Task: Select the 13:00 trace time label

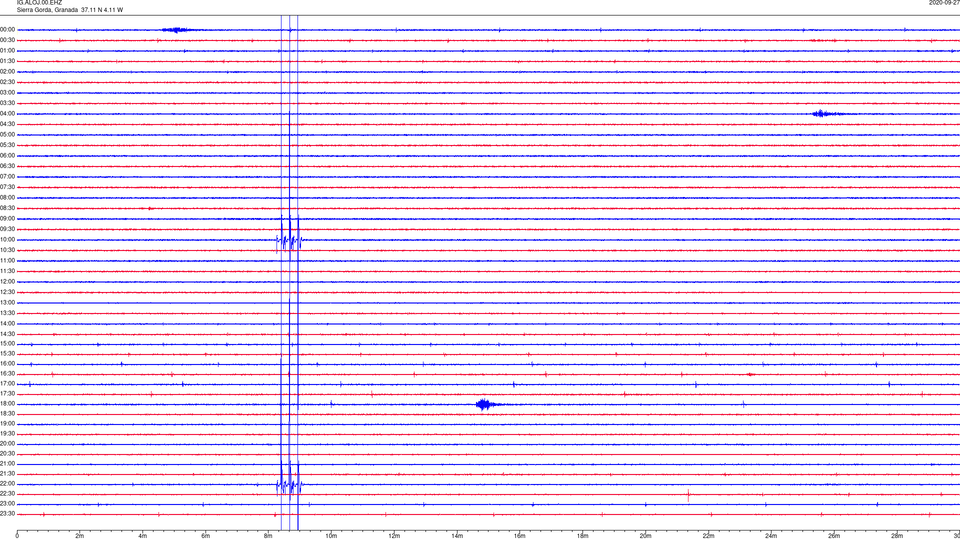Action: point(8,302)
